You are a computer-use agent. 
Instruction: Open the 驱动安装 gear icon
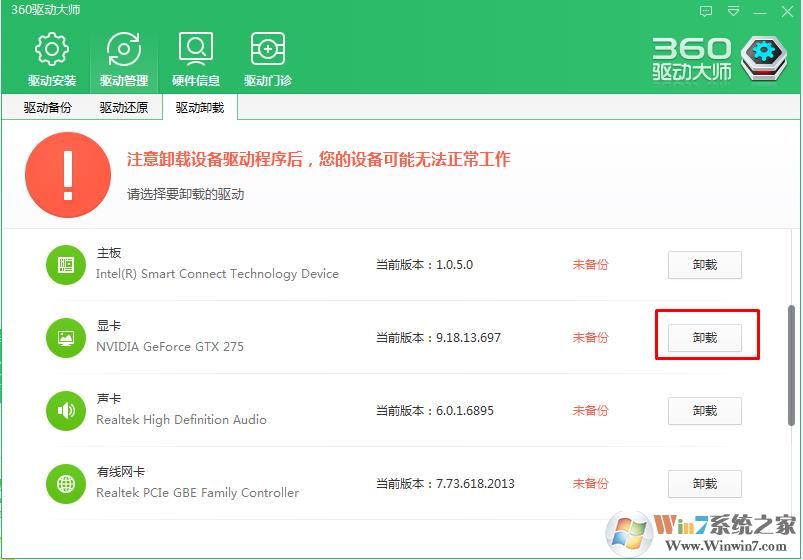tap(51, 50)
